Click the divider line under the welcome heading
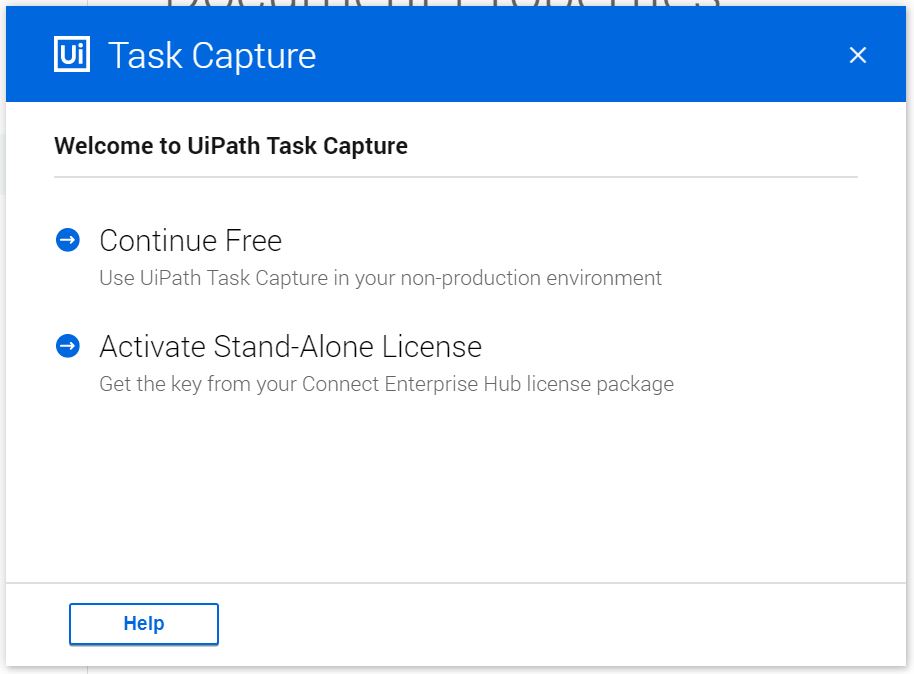The height and width of the screenshot is (674, 914). (455, 175)
